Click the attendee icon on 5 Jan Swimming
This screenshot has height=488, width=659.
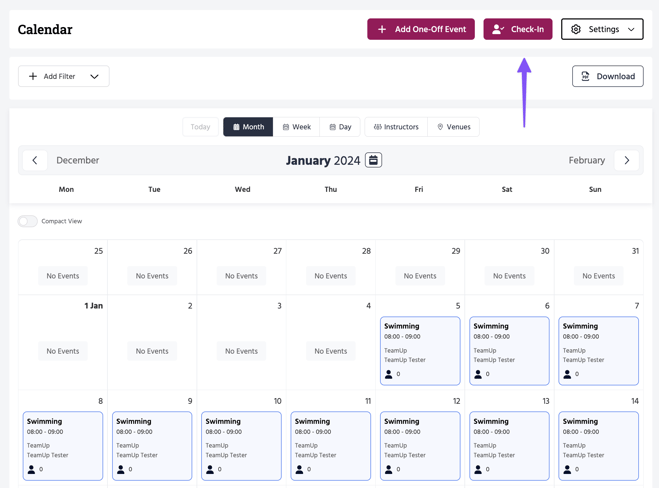(389, 374)
